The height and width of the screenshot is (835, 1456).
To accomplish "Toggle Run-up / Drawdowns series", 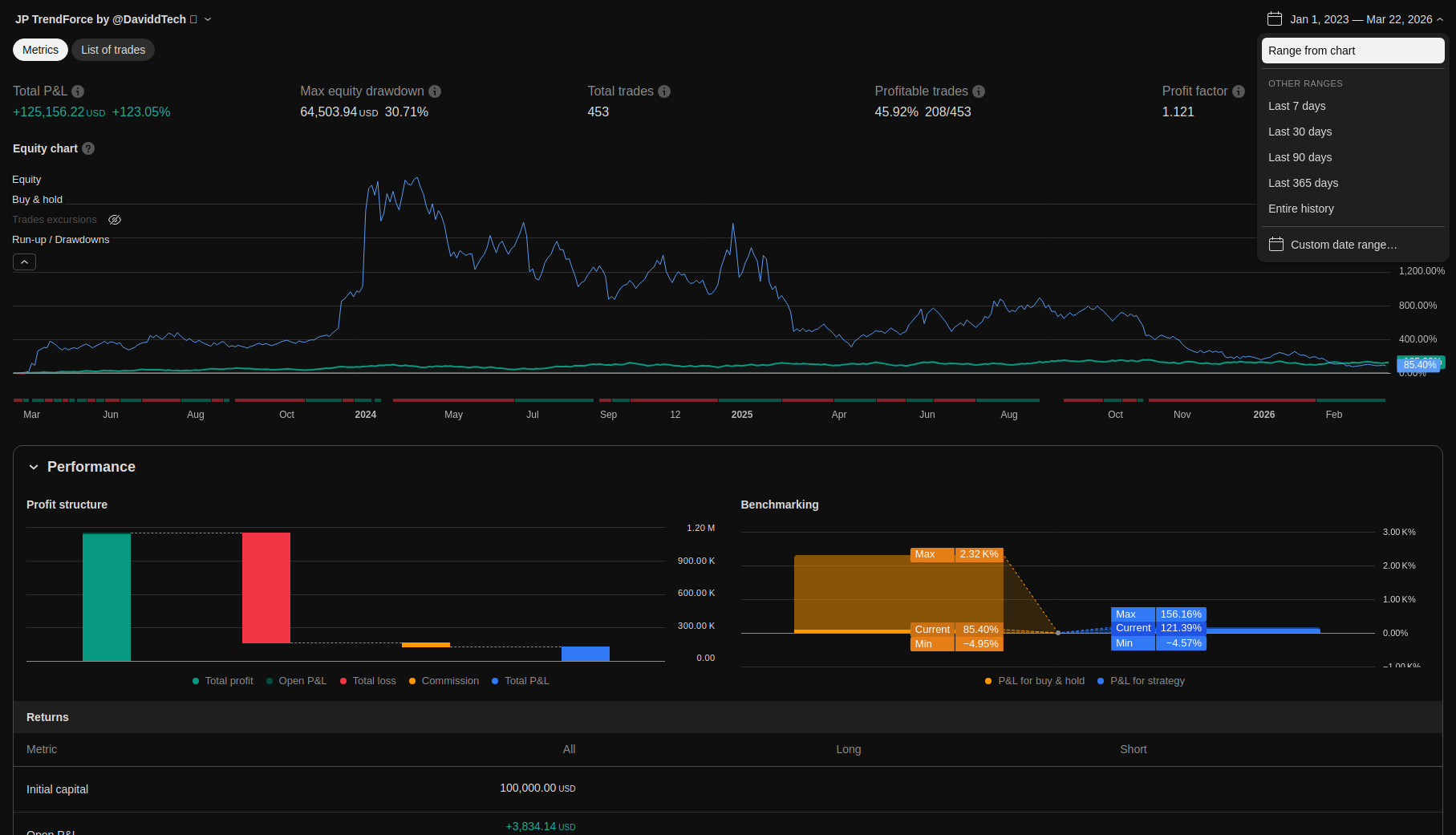I will (x=60, y=240).
